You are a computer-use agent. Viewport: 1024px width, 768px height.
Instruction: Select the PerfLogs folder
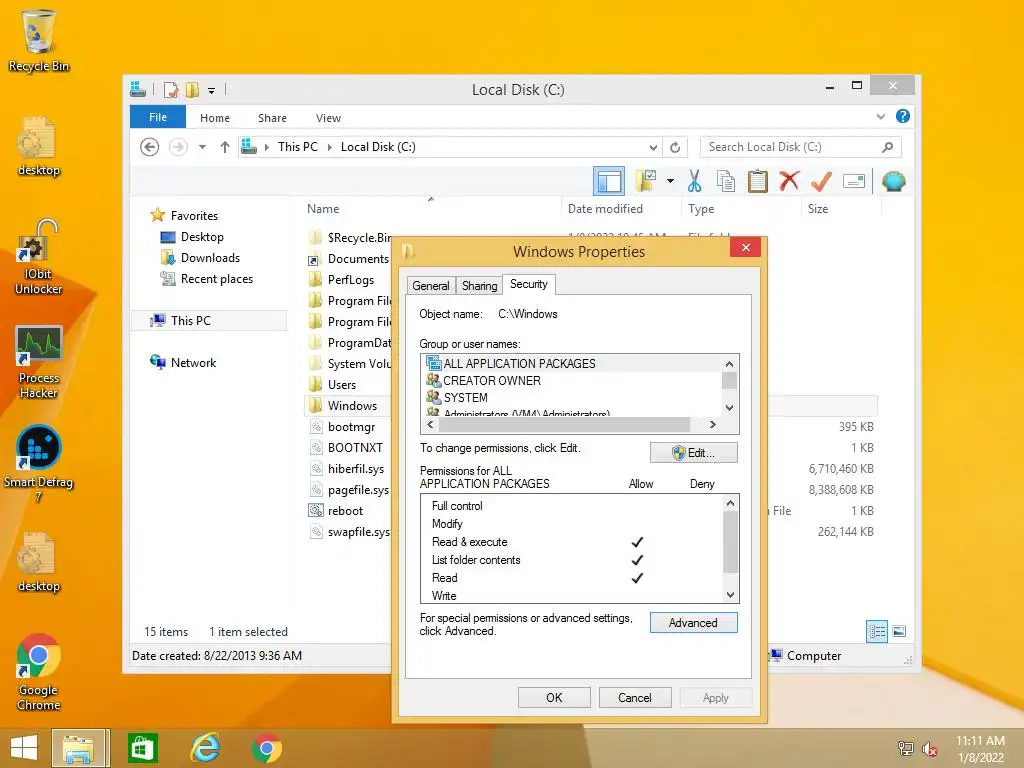351,280
